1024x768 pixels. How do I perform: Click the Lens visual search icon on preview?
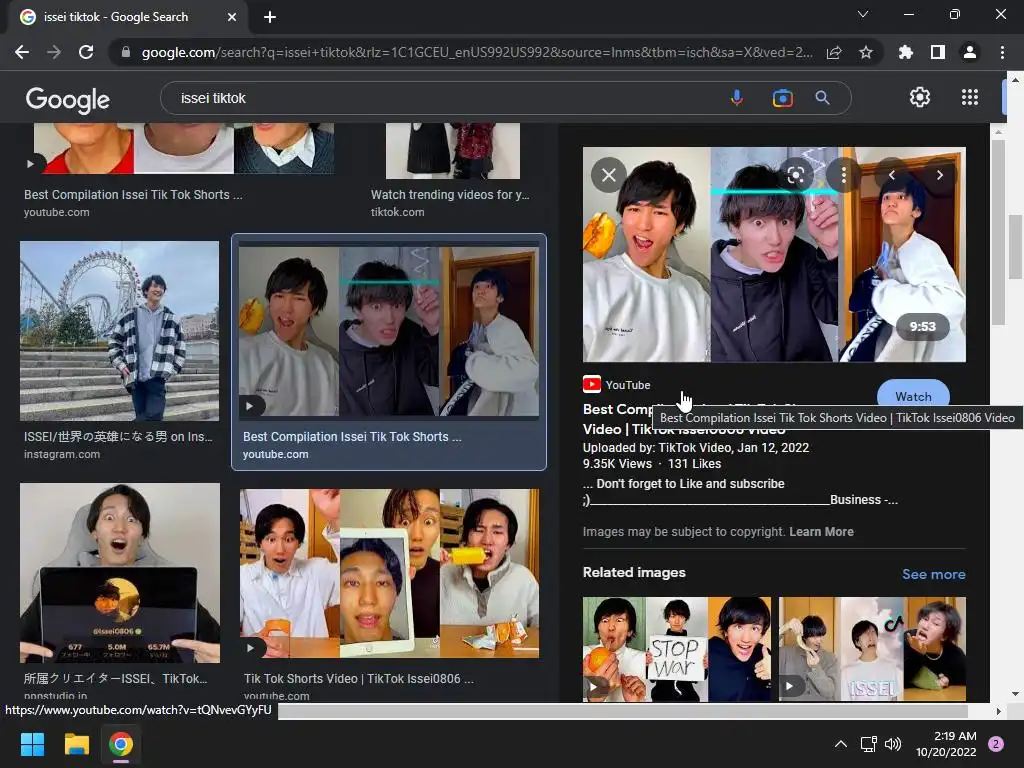coord(795,175)
